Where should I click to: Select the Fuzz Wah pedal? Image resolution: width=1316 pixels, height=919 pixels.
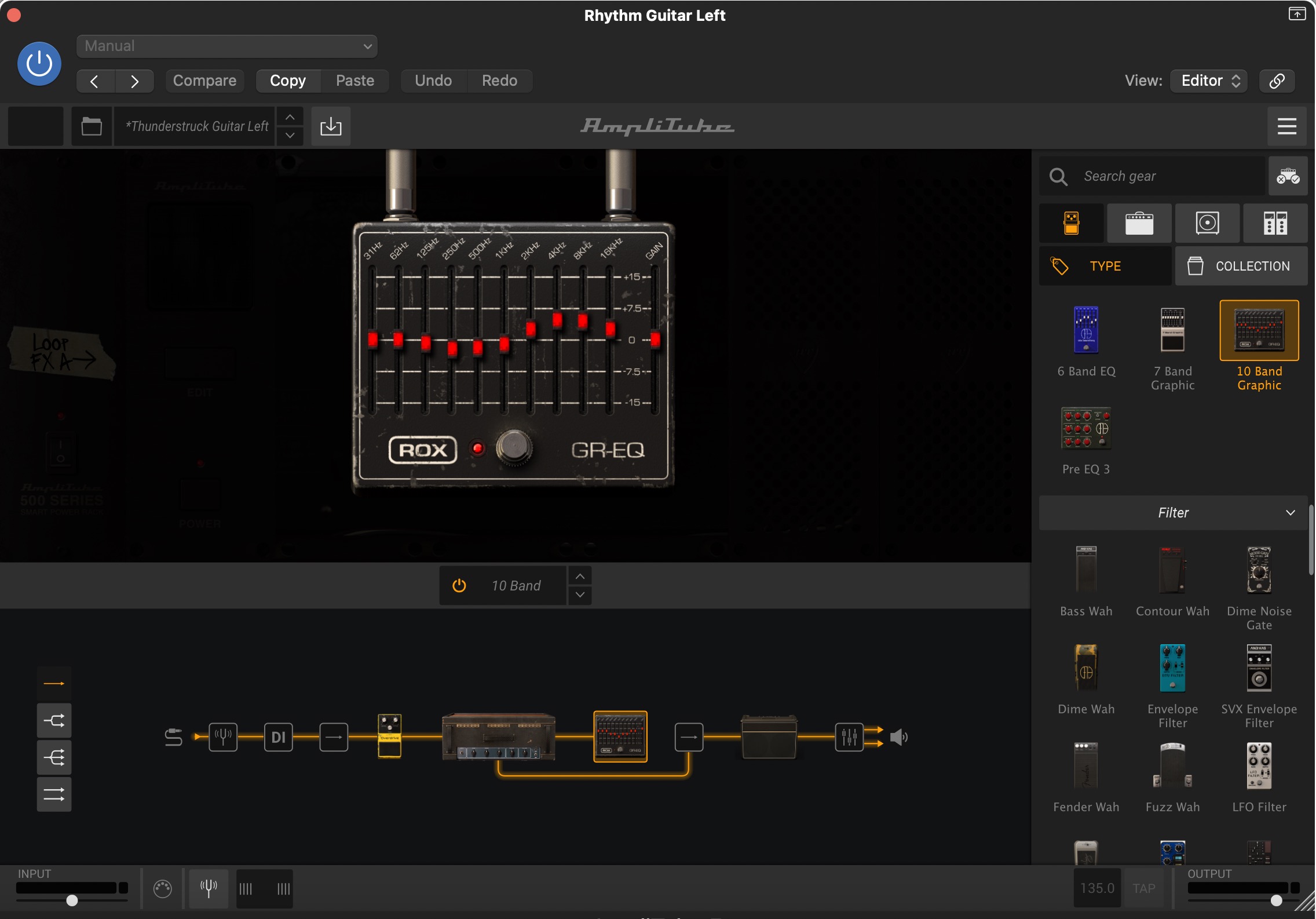1172,777
